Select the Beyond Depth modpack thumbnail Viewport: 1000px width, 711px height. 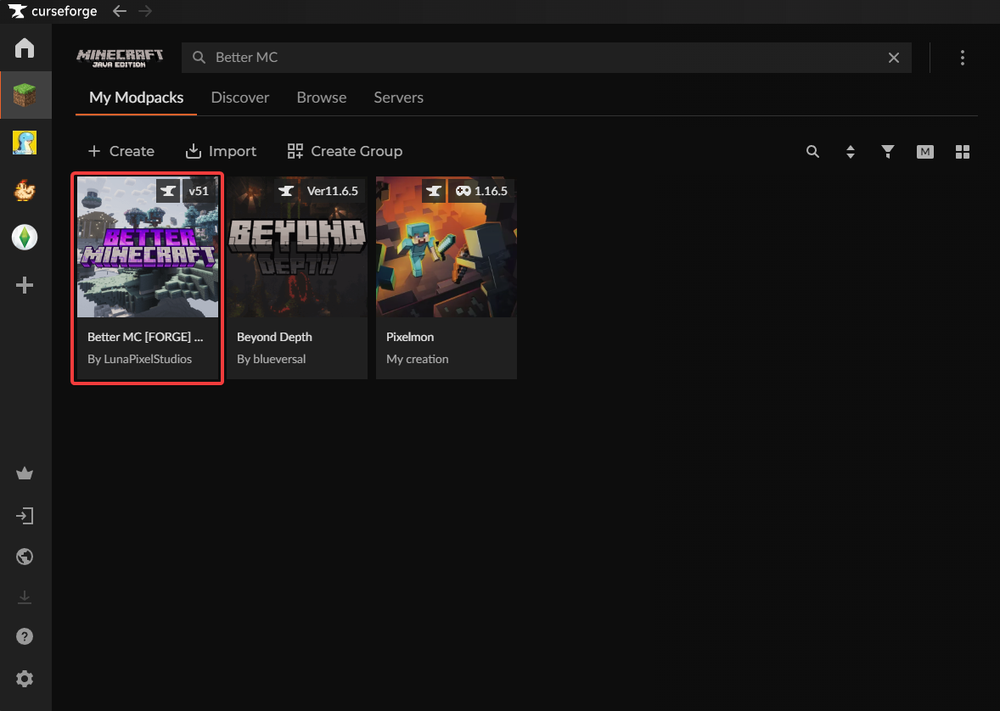coord(297,247)
